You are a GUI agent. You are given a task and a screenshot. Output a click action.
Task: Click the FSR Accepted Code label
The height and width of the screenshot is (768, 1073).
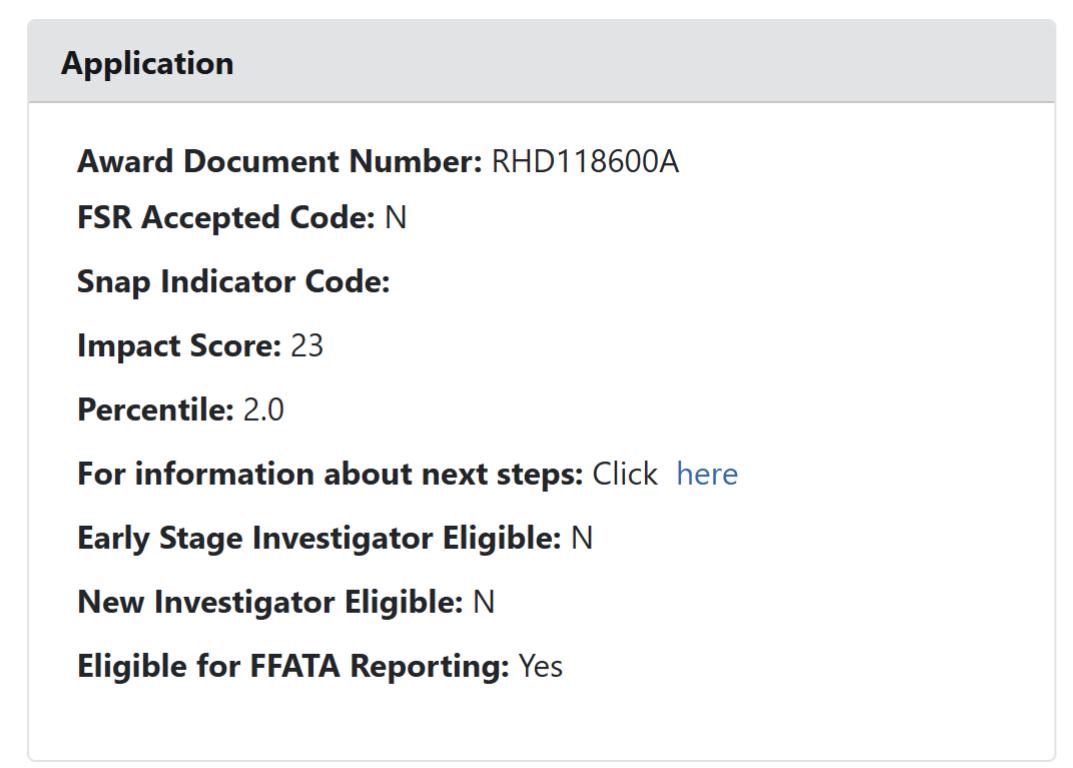pyautogui.click(x=226, y=218)
